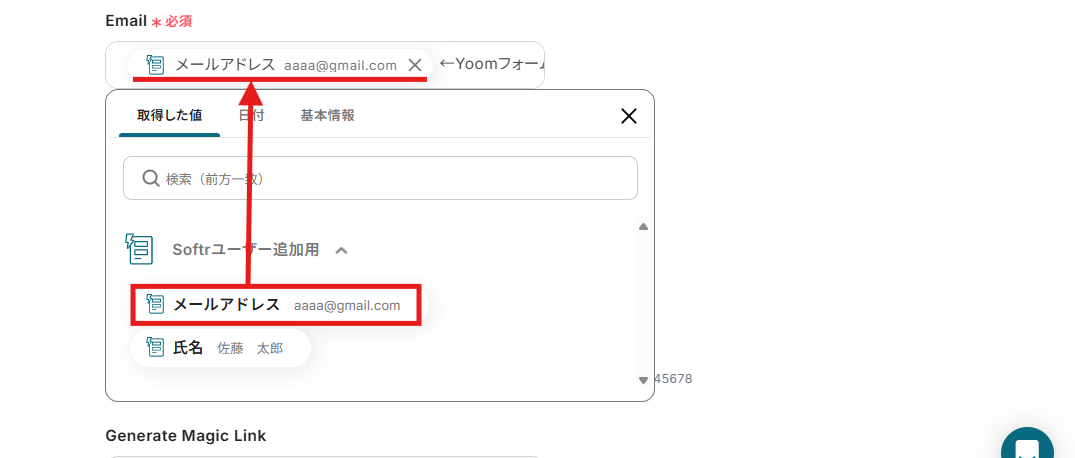Image resolution: width=1075 pixels, height=458 pixels.
Task: Click the Email field text ←Yoomフォー
Action: tap(492, 65)
